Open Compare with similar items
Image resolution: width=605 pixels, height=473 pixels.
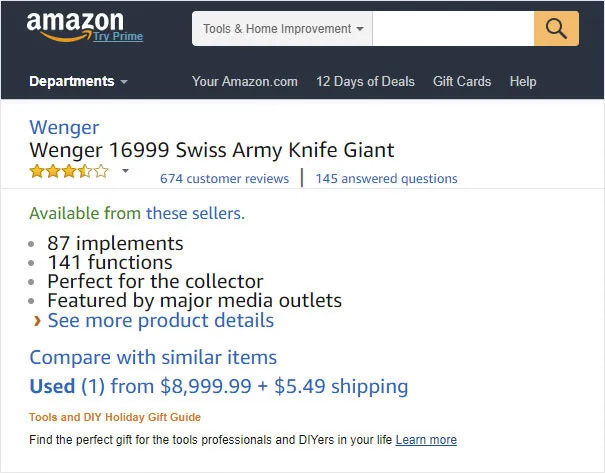click(x=153, y=357)
